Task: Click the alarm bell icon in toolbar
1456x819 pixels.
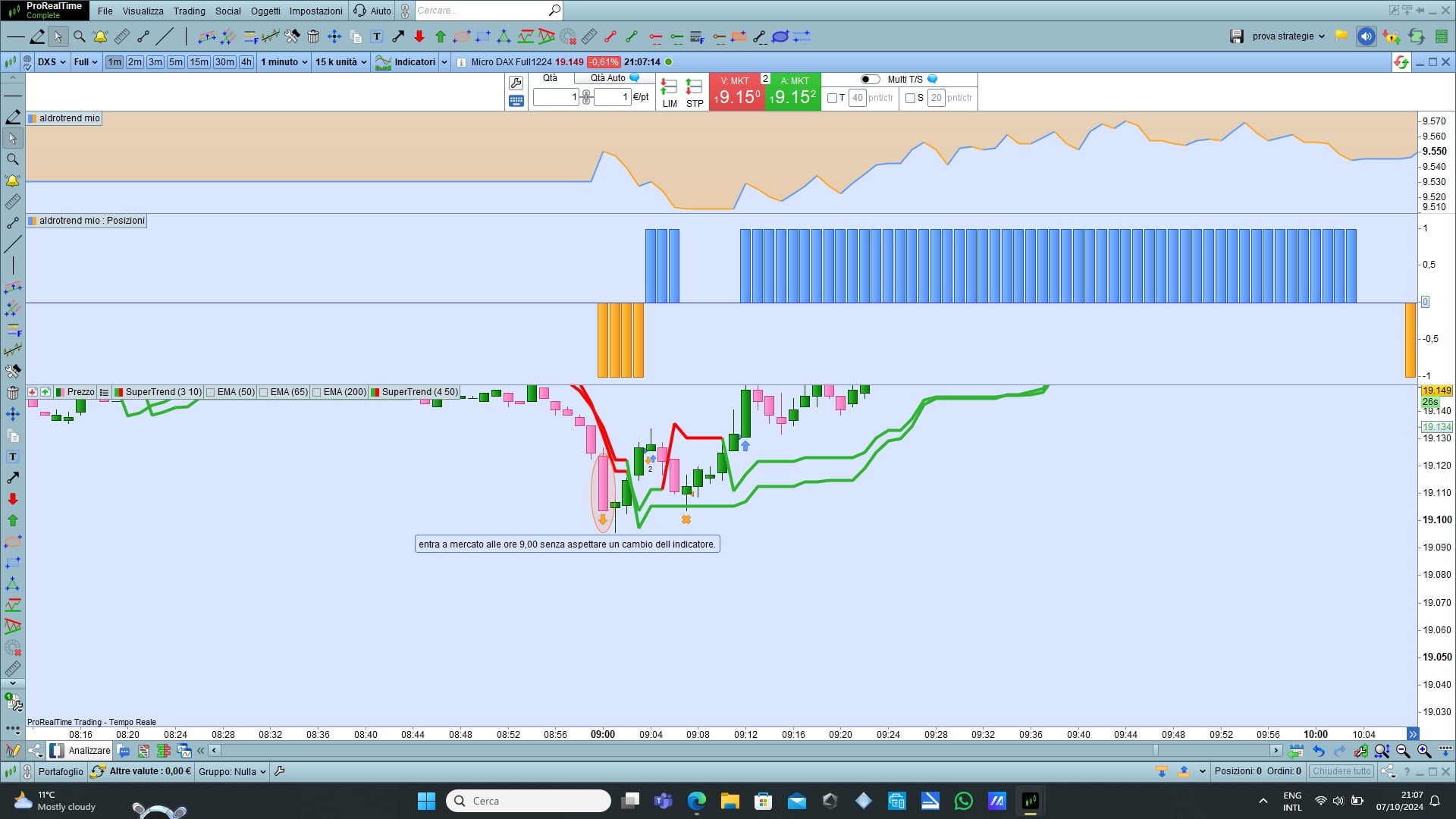Action: click(x=100, y=36)
